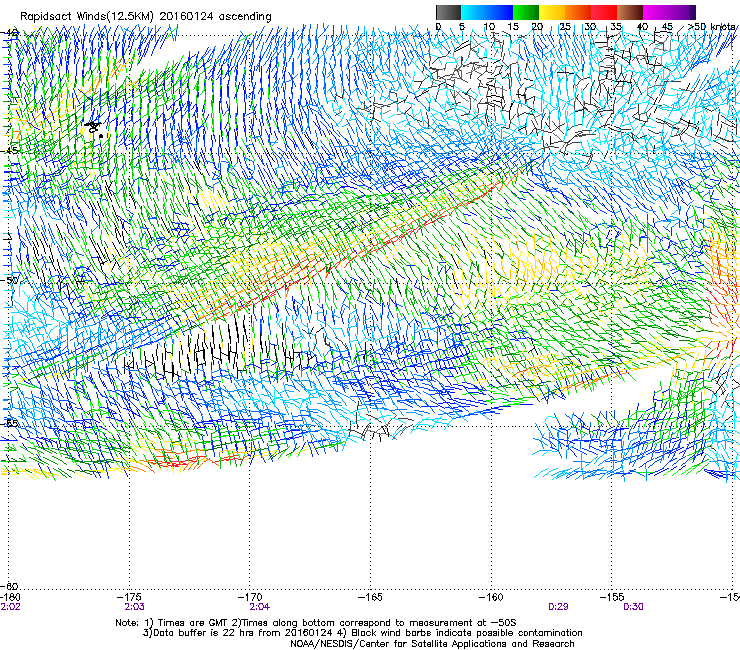Click the "2:02" pass time label
This screenshot has height=650, width=740.
[10, 607]
